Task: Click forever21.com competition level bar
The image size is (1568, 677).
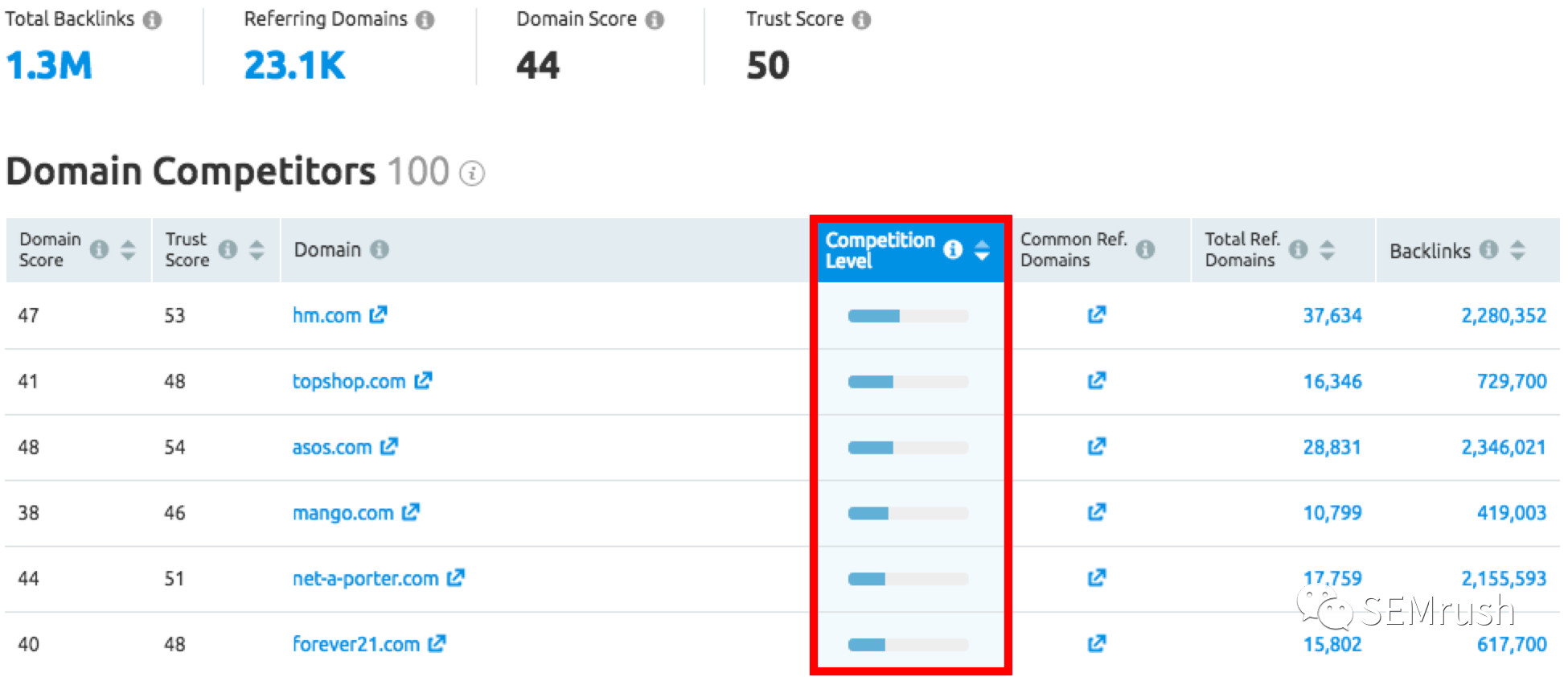Action: [908, 644]
